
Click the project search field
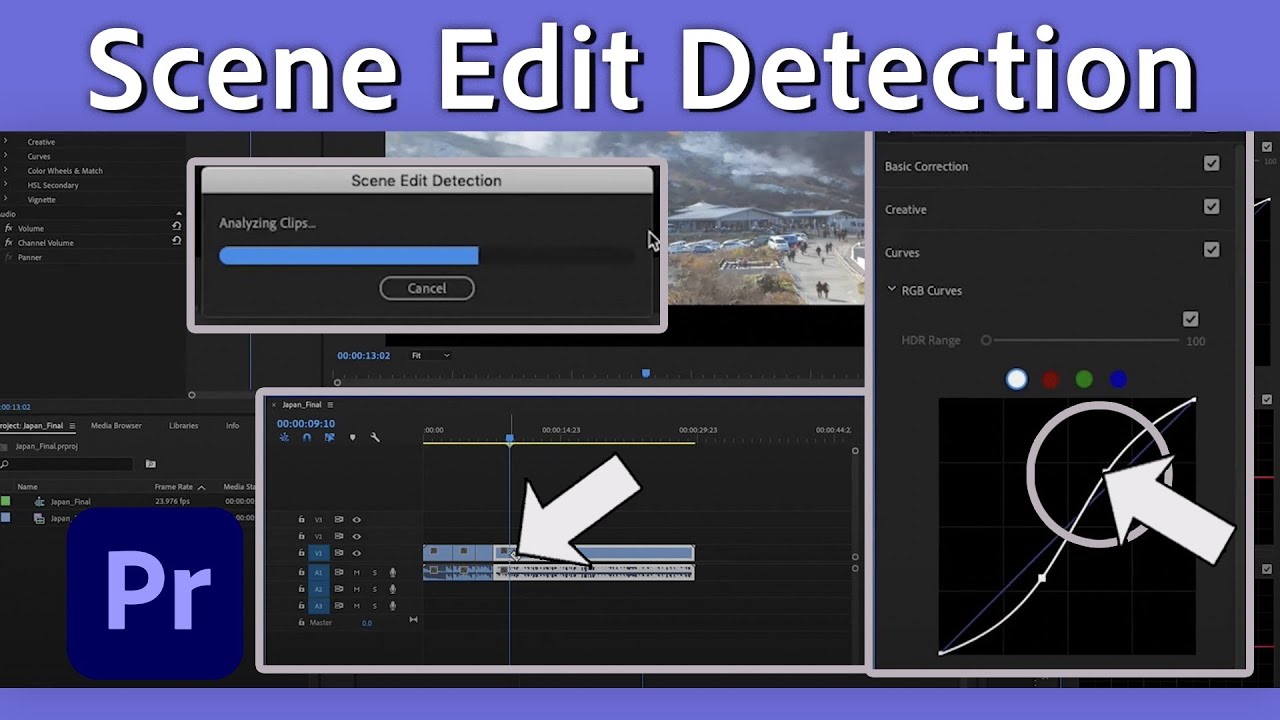pos(68,464)
